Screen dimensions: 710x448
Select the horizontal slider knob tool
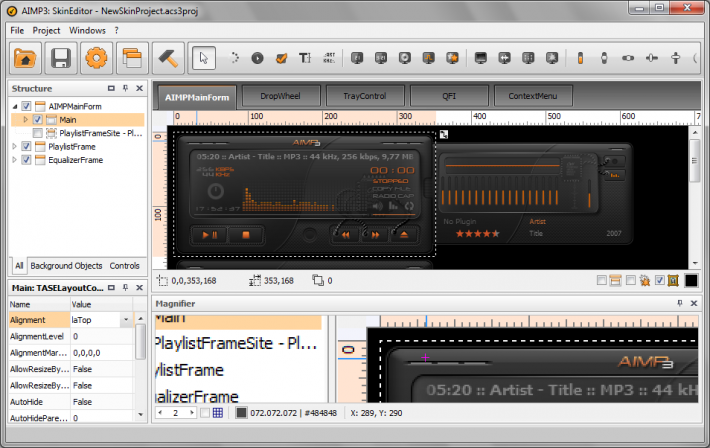tap(628, 58)
